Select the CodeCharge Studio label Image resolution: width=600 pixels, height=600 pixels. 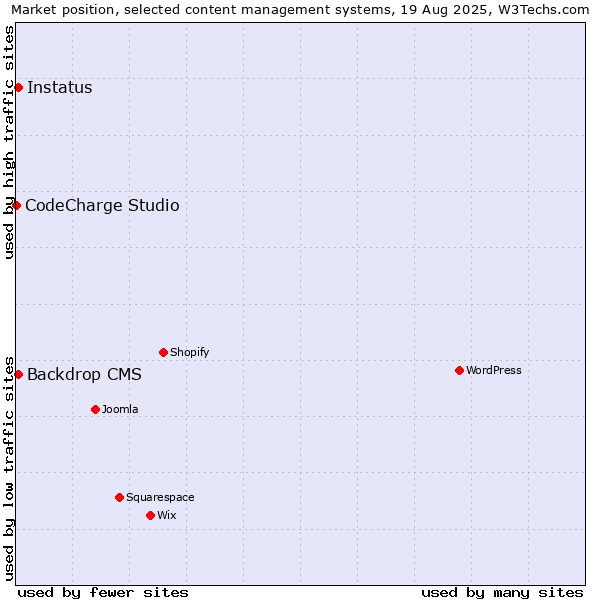point(102,205)
